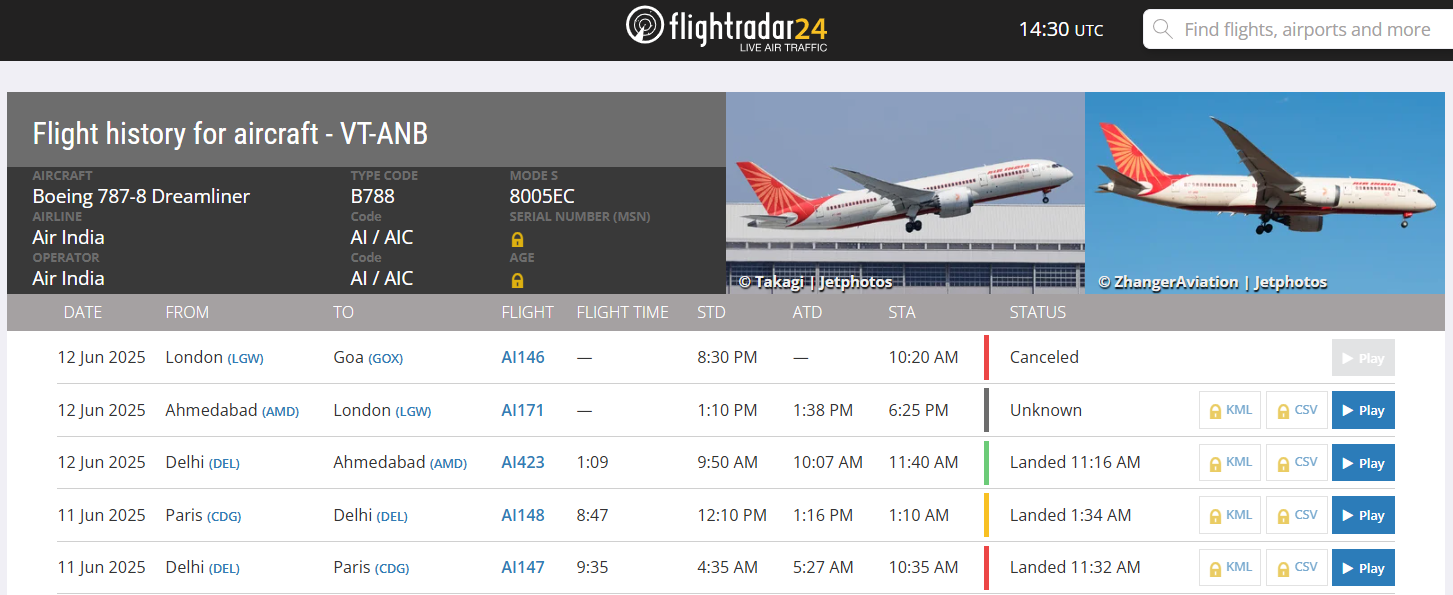Click the locked serial number padlock icon
1453x595 pixels.
pos(517,239)
